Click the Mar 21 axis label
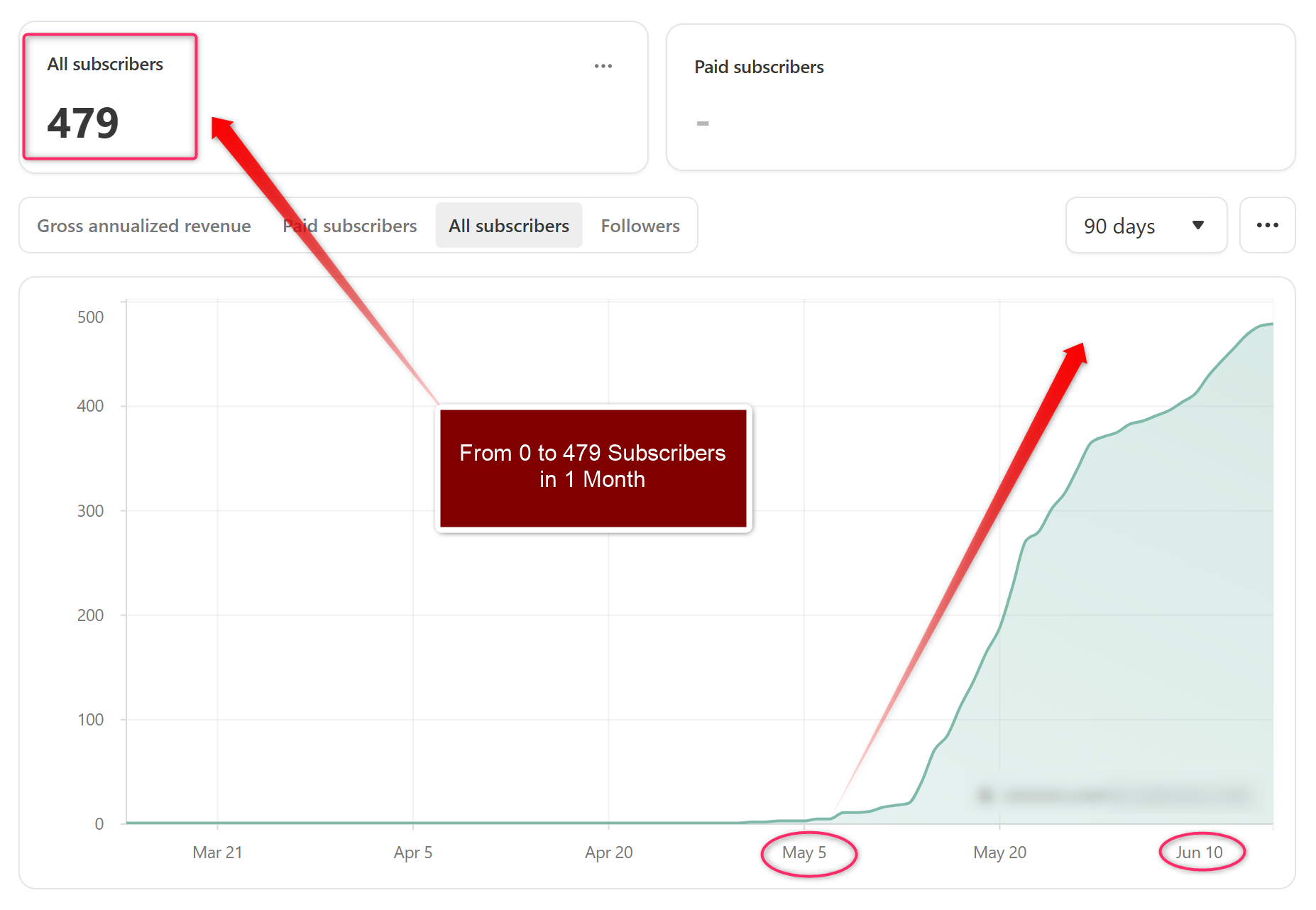Image resolution: width=1316 pixels, height=910 pixels. (217, 852)
